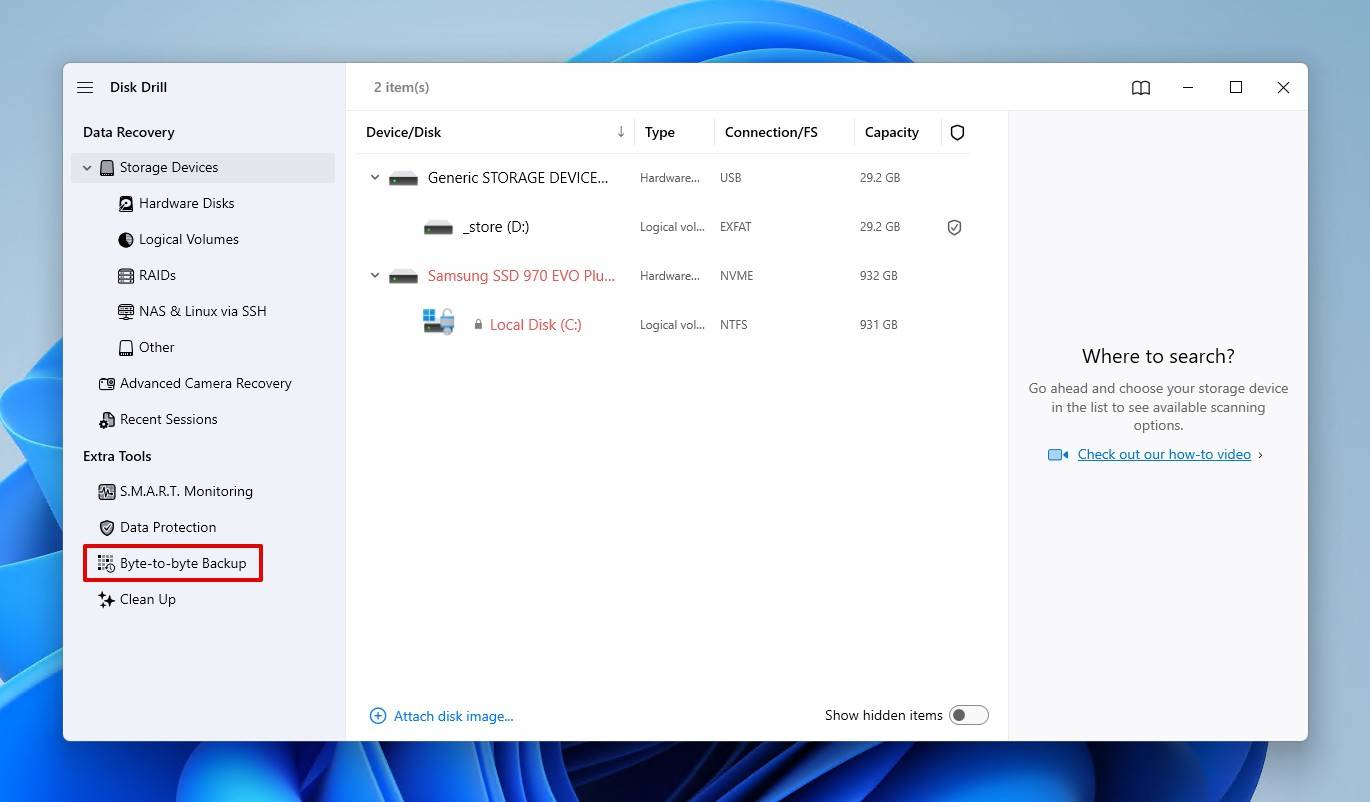Click the Recent Sessions gear icon
This screenshot has height=802, width=1370.
click(x=107, y=420)
